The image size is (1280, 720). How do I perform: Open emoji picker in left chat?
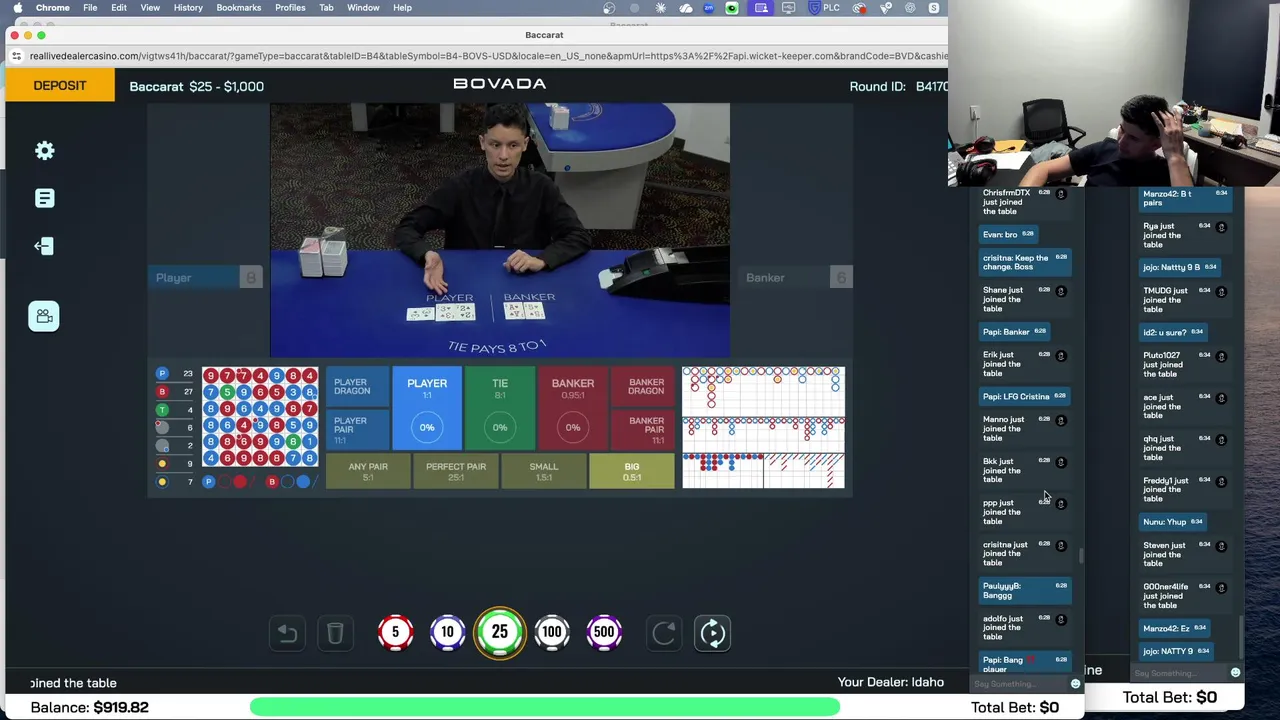(x=1075, y=684)
